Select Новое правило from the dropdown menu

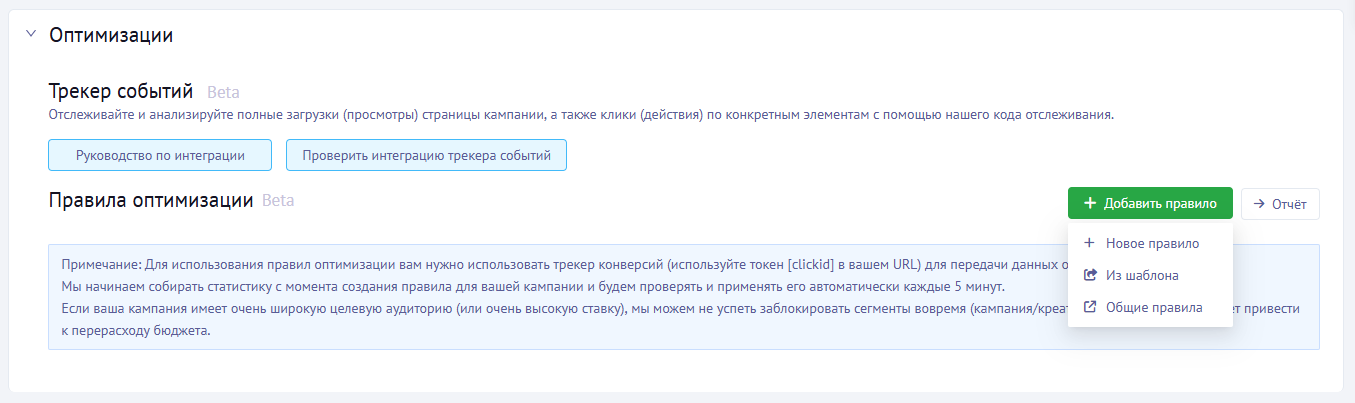(1152, 243)
